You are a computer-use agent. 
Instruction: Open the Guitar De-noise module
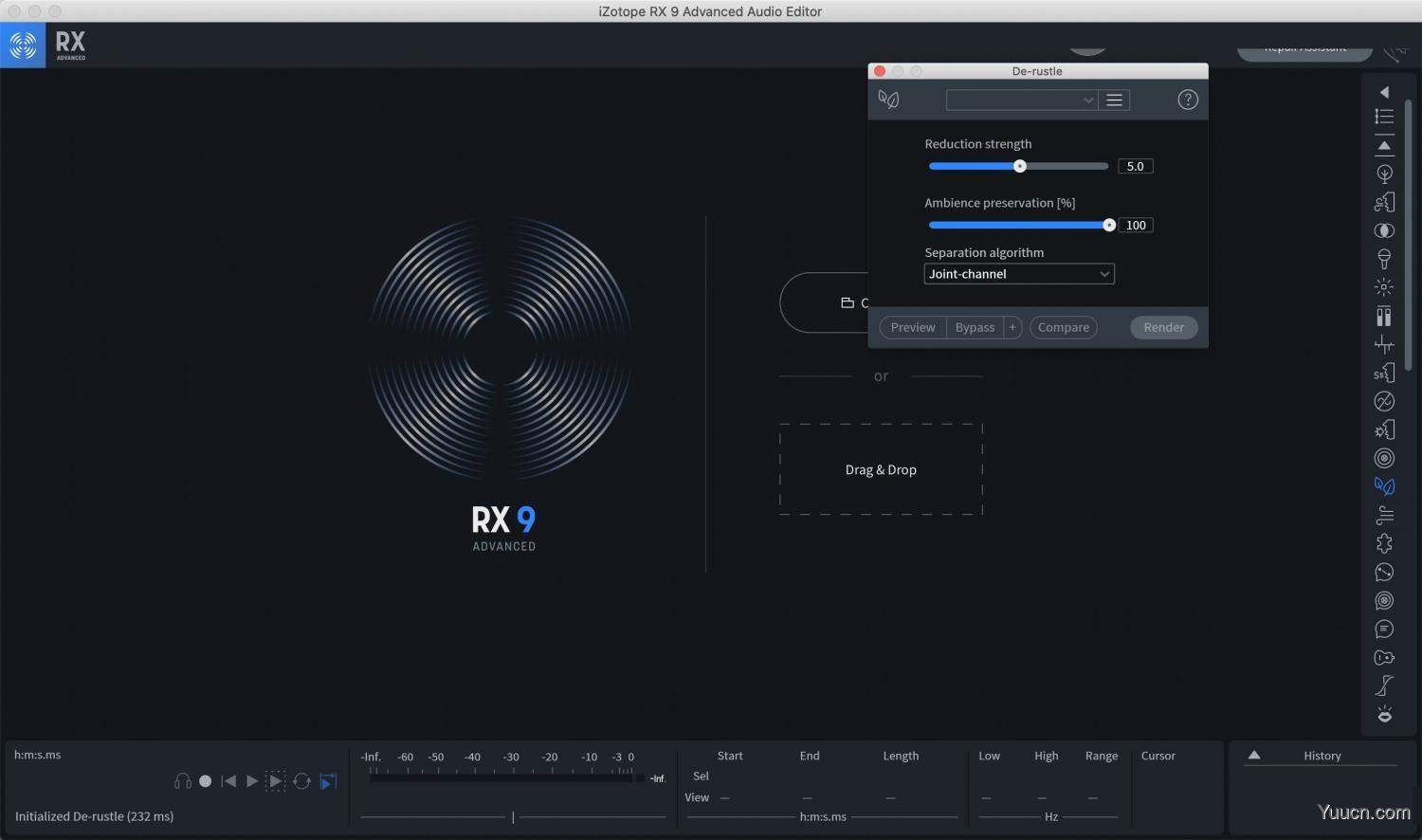[1384, 657]
